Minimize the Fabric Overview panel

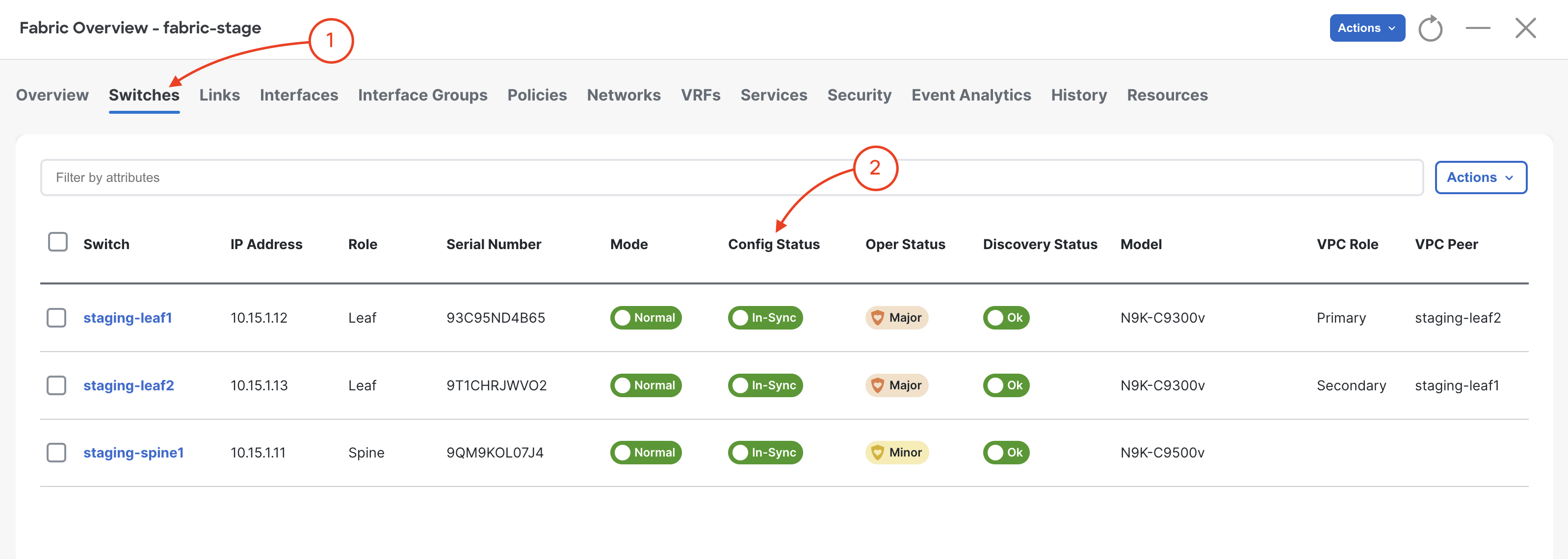[x=1477, y=28]
